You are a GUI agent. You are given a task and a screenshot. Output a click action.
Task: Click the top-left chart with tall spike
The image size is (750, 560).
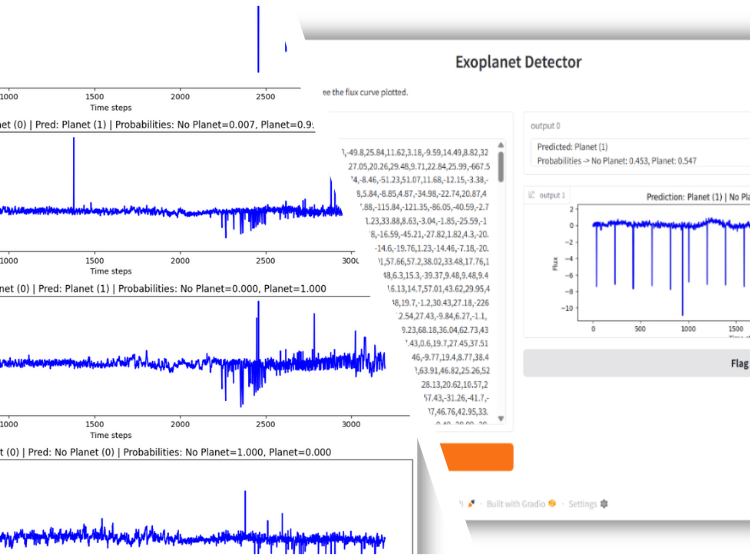coord(150,45)
